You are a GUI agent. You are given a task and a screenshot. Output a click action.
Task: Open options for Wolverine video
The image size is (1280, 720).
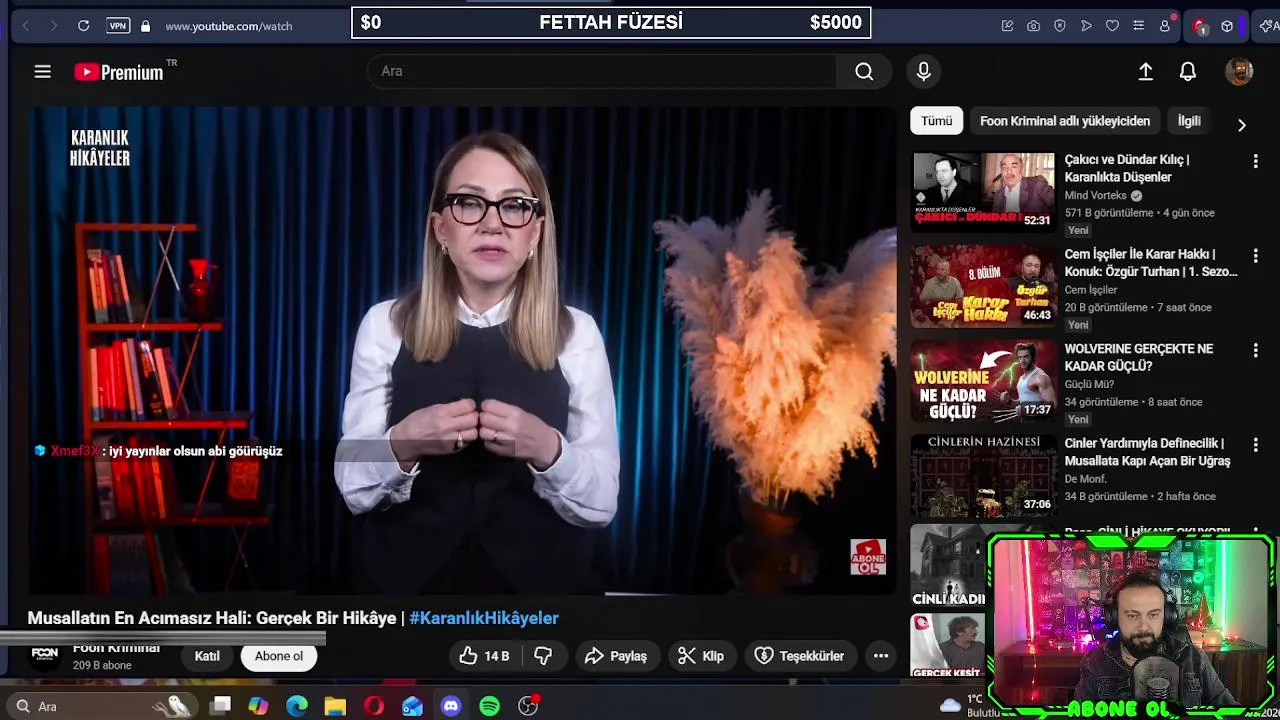pos(1255,350)
